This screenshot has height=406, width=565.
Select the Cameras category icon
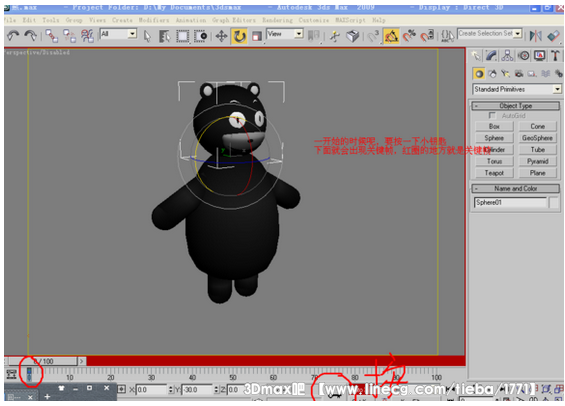click(519, 74)
